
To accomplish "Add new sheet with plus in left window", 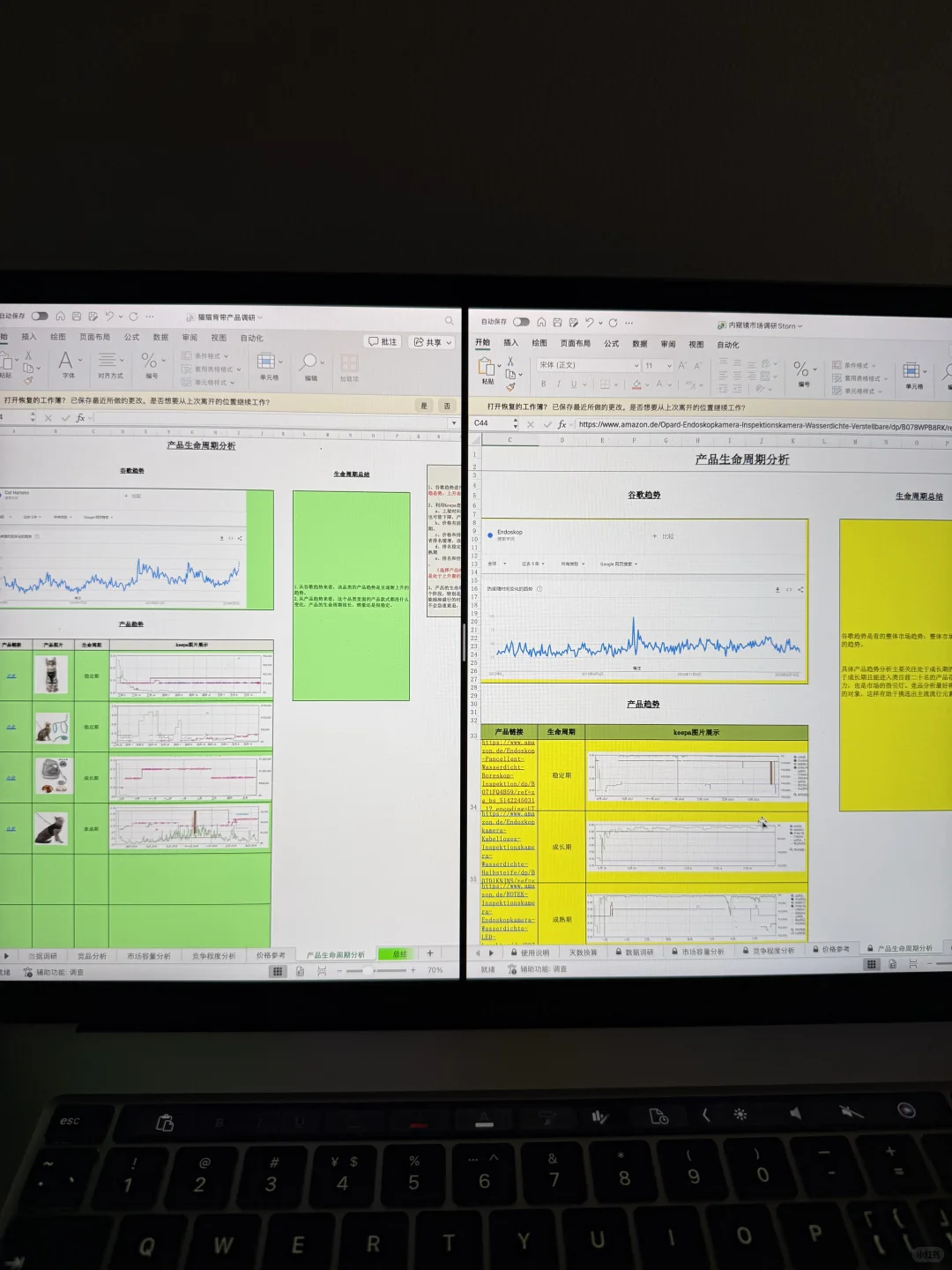I will [430, 953].
